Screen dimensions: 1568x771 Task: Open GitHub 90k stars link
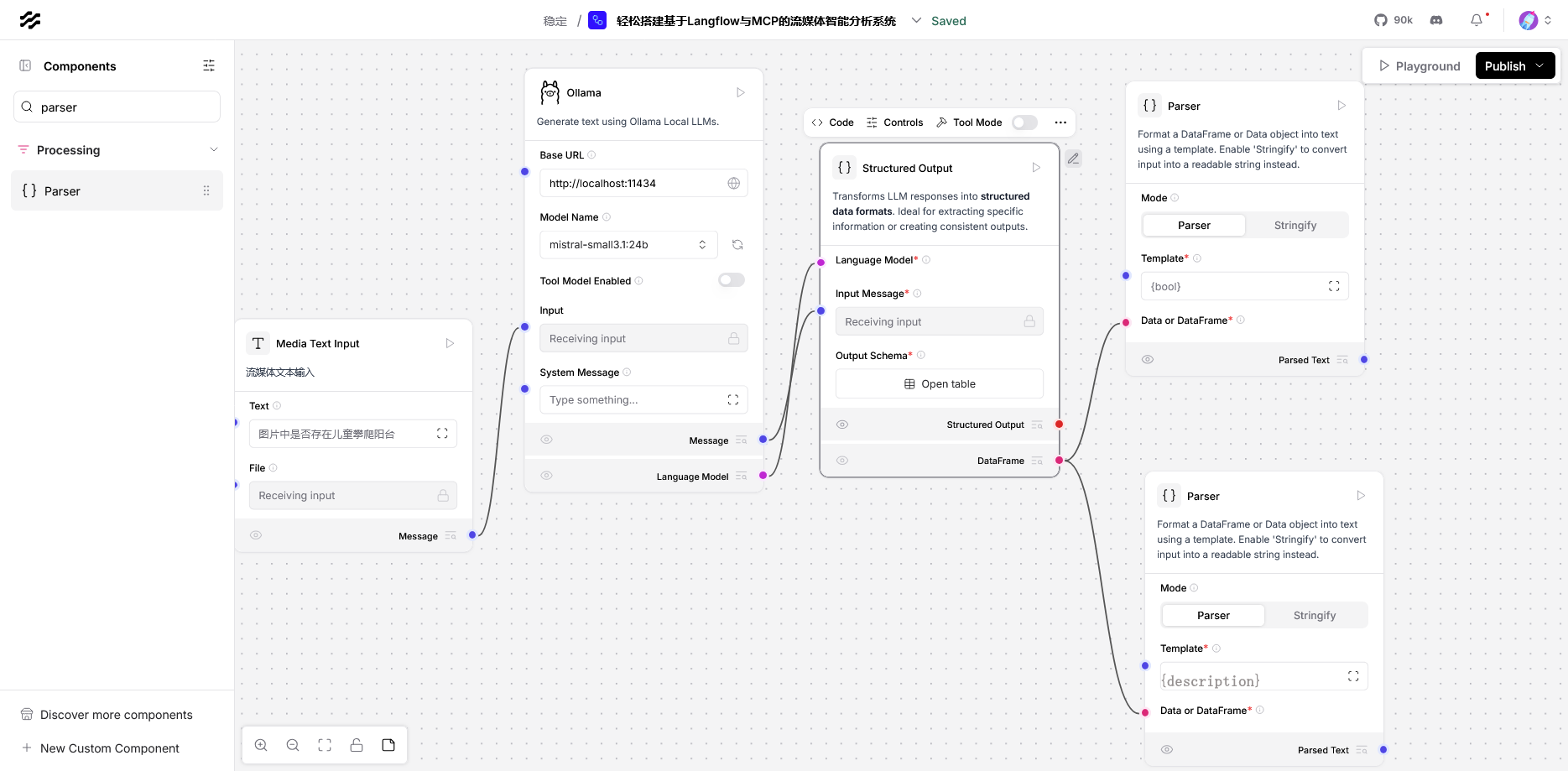tap(1393, 20)
